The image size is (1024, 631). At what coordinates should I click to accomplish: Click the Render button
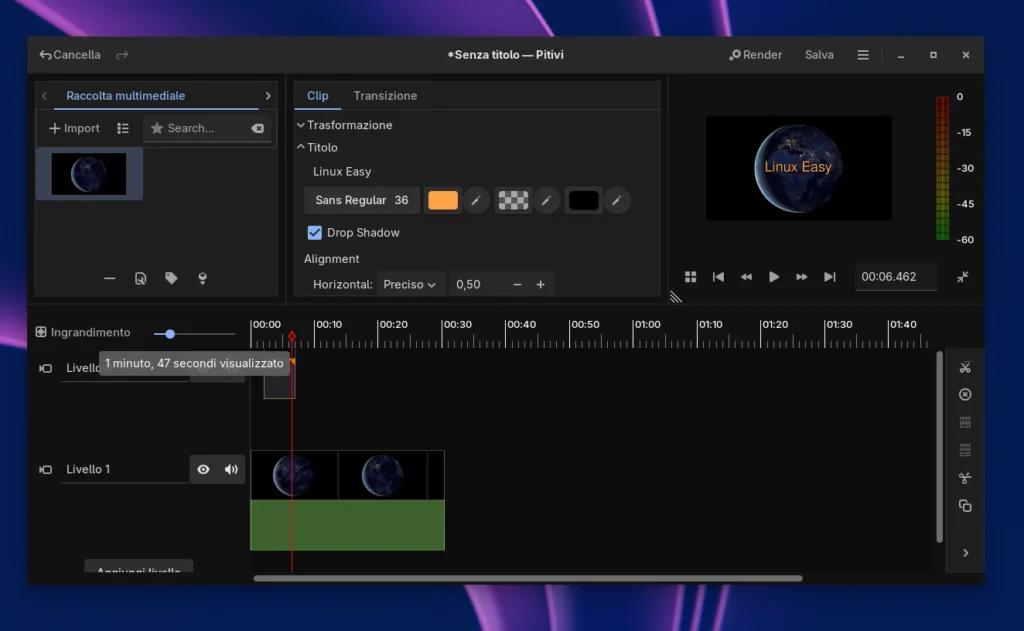pyautogui.click(x=756, y=55)
